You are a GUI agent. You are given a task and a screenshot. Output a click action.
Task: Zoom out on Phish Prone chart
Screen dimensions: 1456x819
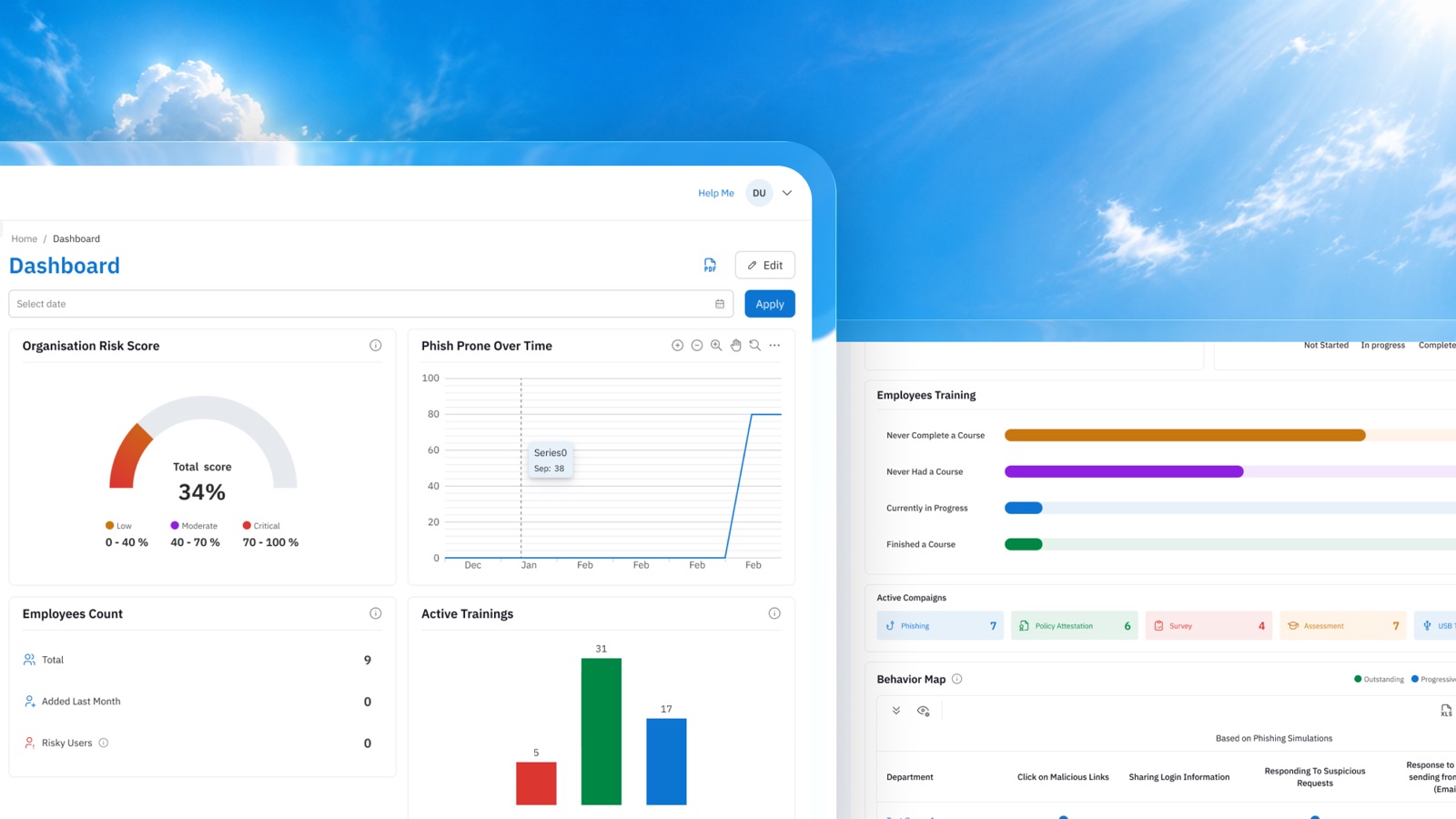pos(697,346)
